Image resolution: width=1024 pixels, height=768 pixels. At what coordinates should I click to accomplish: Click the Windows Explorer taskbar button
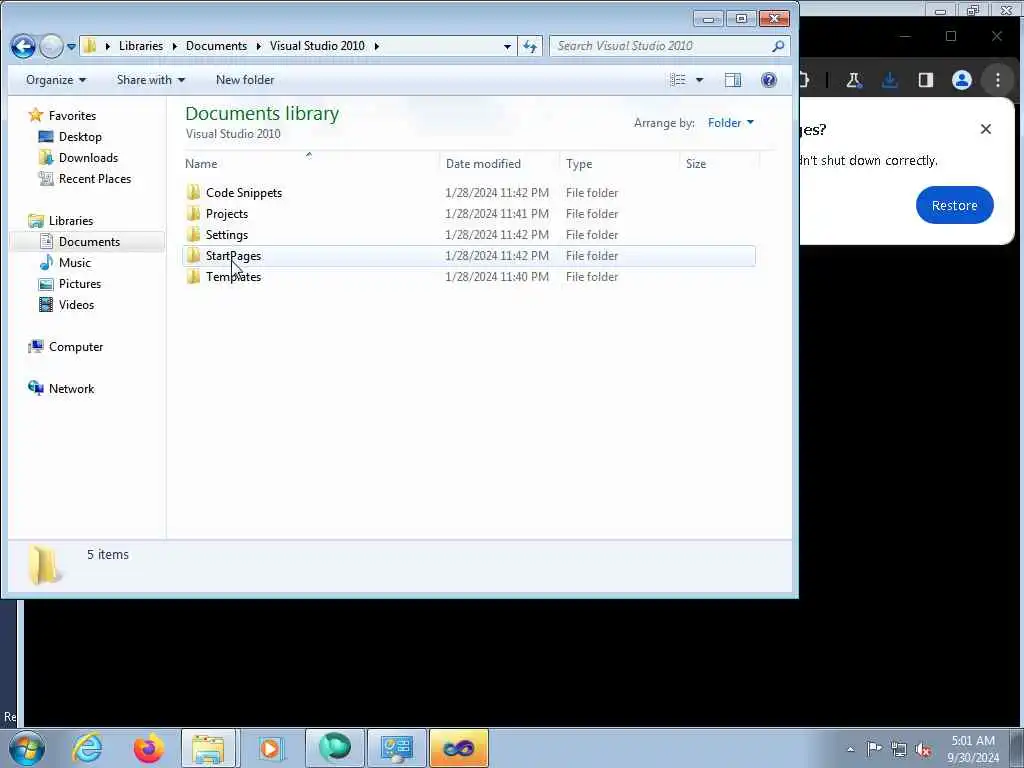coord(209,748)
